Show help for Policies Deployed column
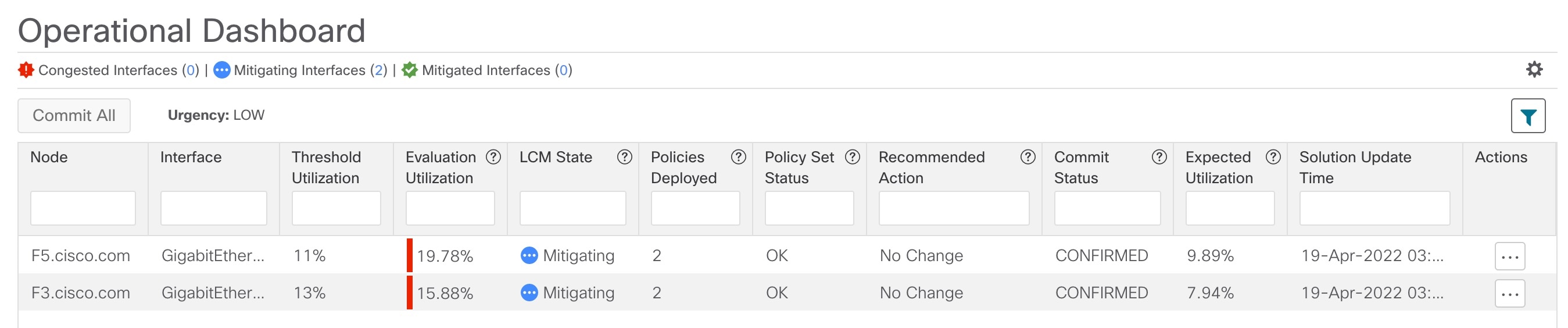Screen dimensions: 1568x328 click(x=738, y=157)
